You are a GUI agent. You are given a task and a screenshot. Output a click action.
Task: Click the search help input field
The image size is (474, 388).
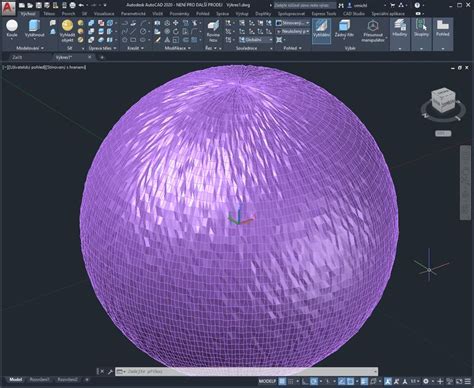[x=305, y=5]
